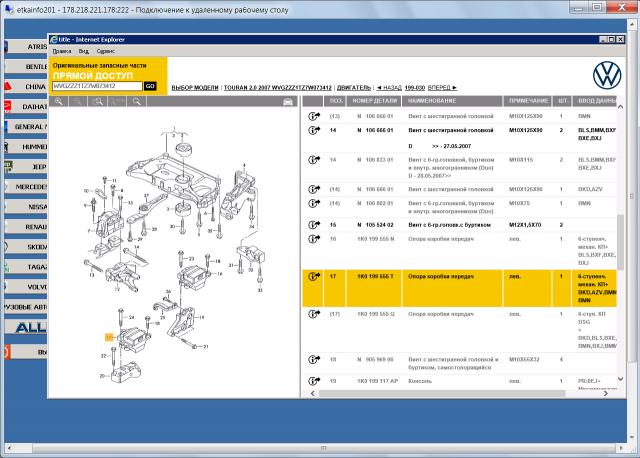Select the DAIHATSU catalog button
Viewport: 640px width, 458px height.
point(26,107)
